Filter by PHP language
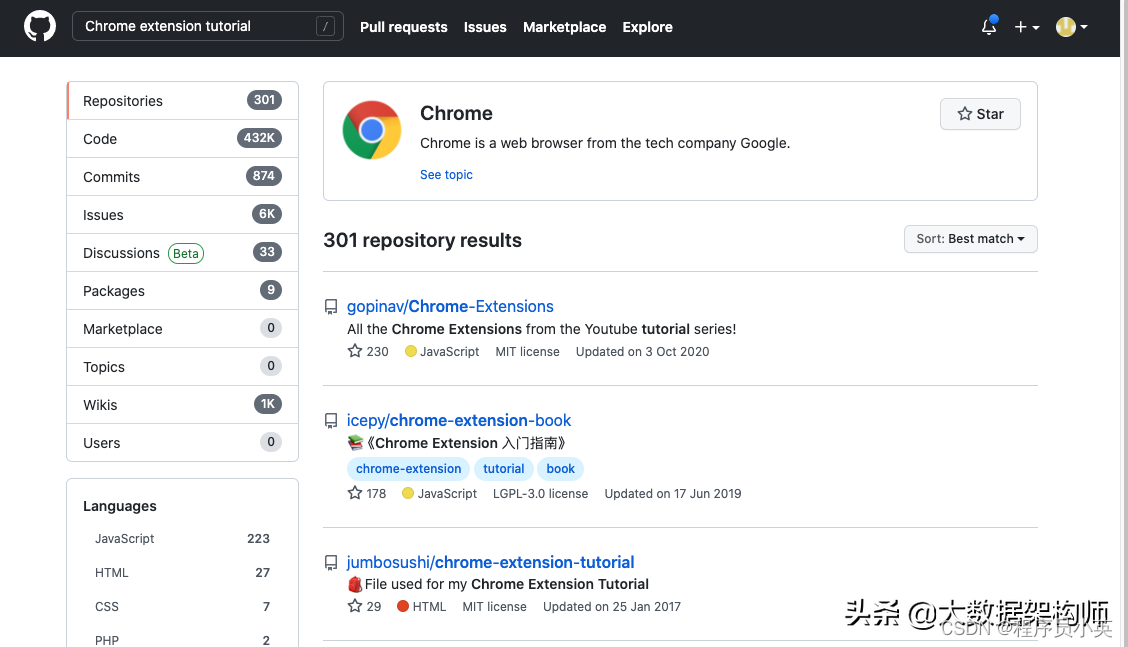Image resolution: width=1128 pixels, height=647 pixels. (183, 640)
